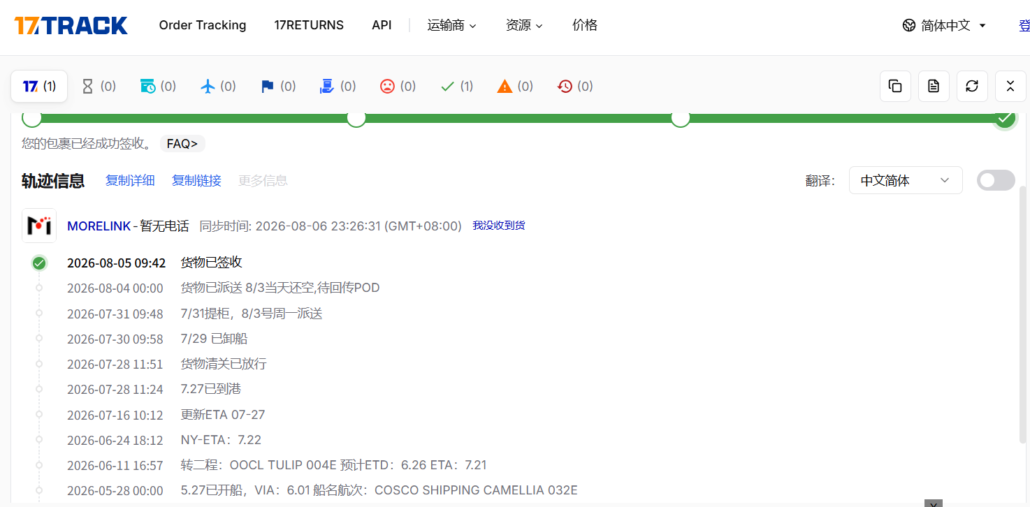This screenshot has height=507, width=1030.
Task: Open the 价格 pricing page
Action: coord(585,26)
